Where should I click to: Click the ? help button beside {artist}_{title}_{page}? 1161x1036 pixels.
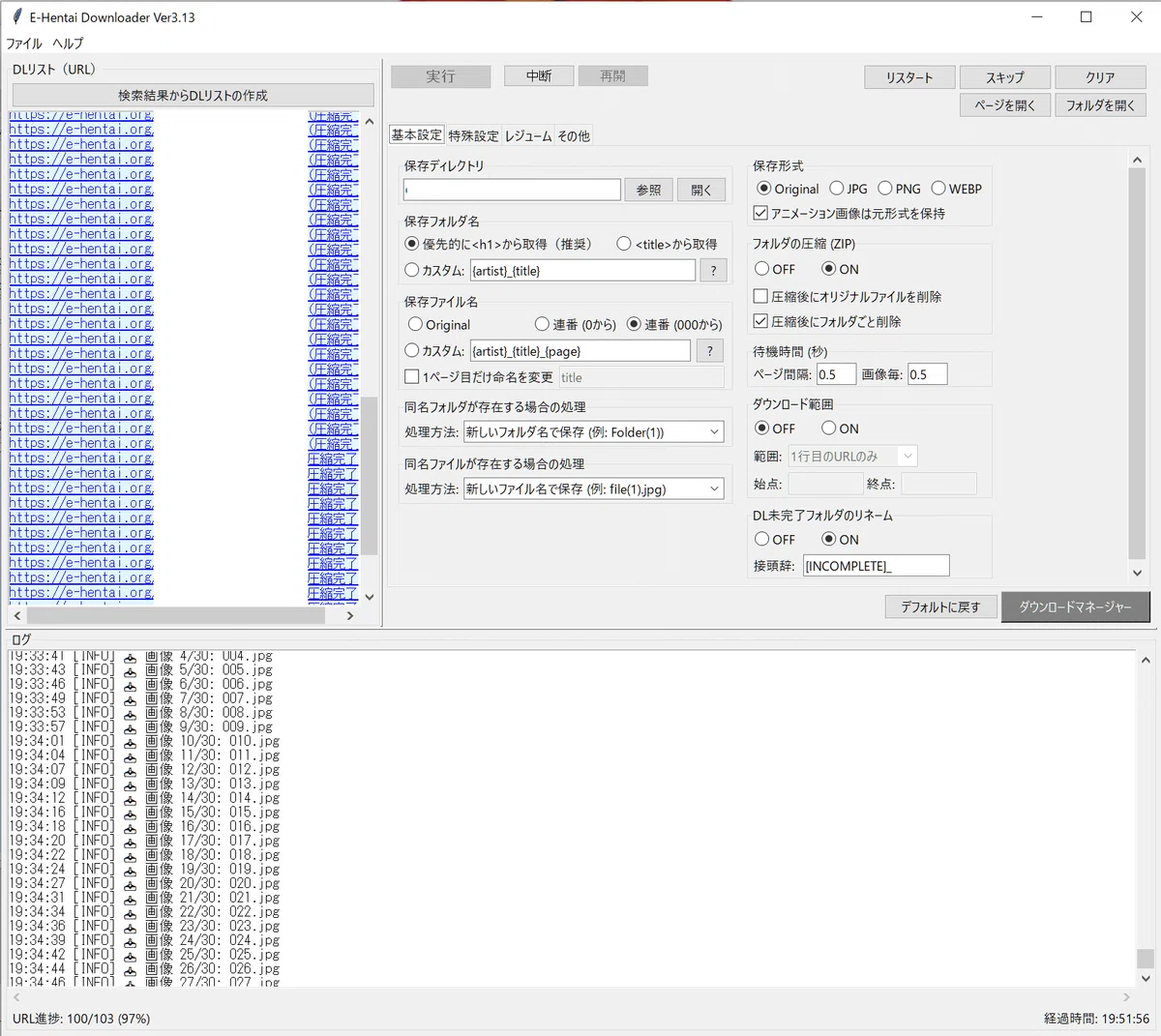click(x=709, y=351)
